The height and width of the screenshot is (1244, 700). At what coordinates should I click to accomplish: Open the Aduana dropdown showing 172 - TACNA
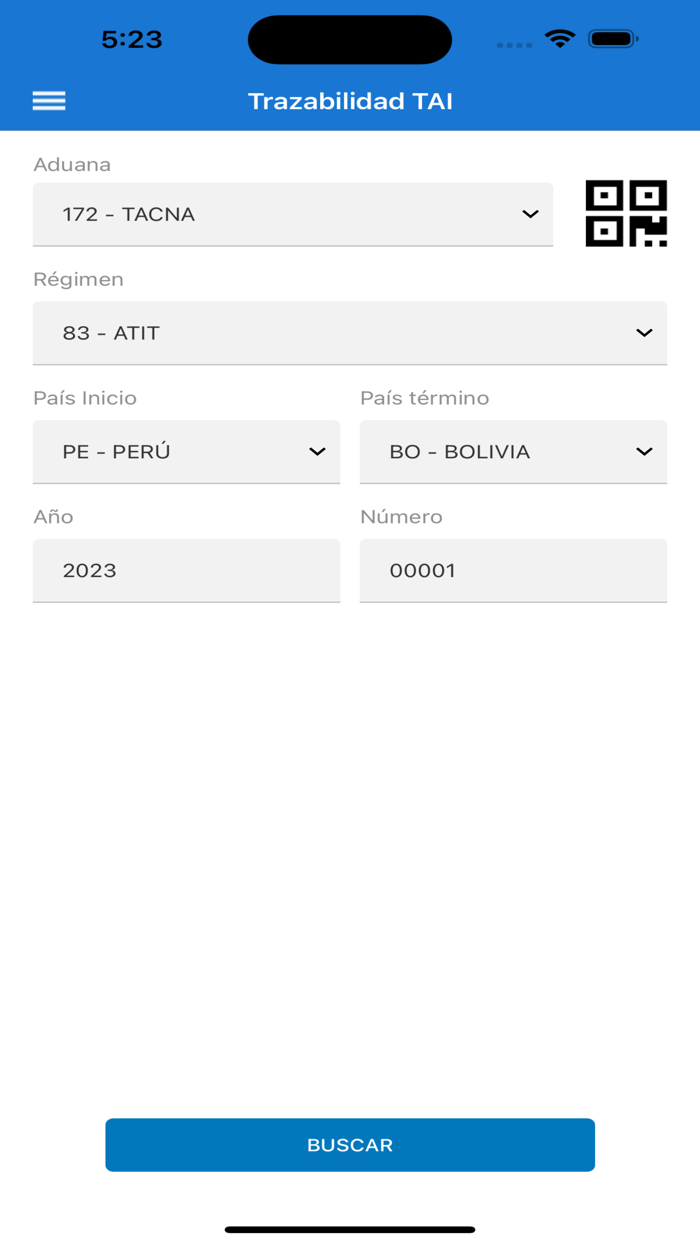point(292,214)
